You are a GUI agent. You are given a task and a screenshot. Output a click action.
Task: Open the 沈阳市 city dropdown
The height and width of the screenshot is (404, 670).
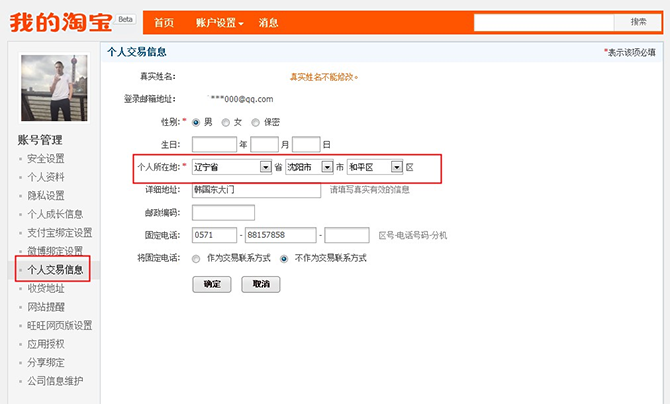click(309, 167)
